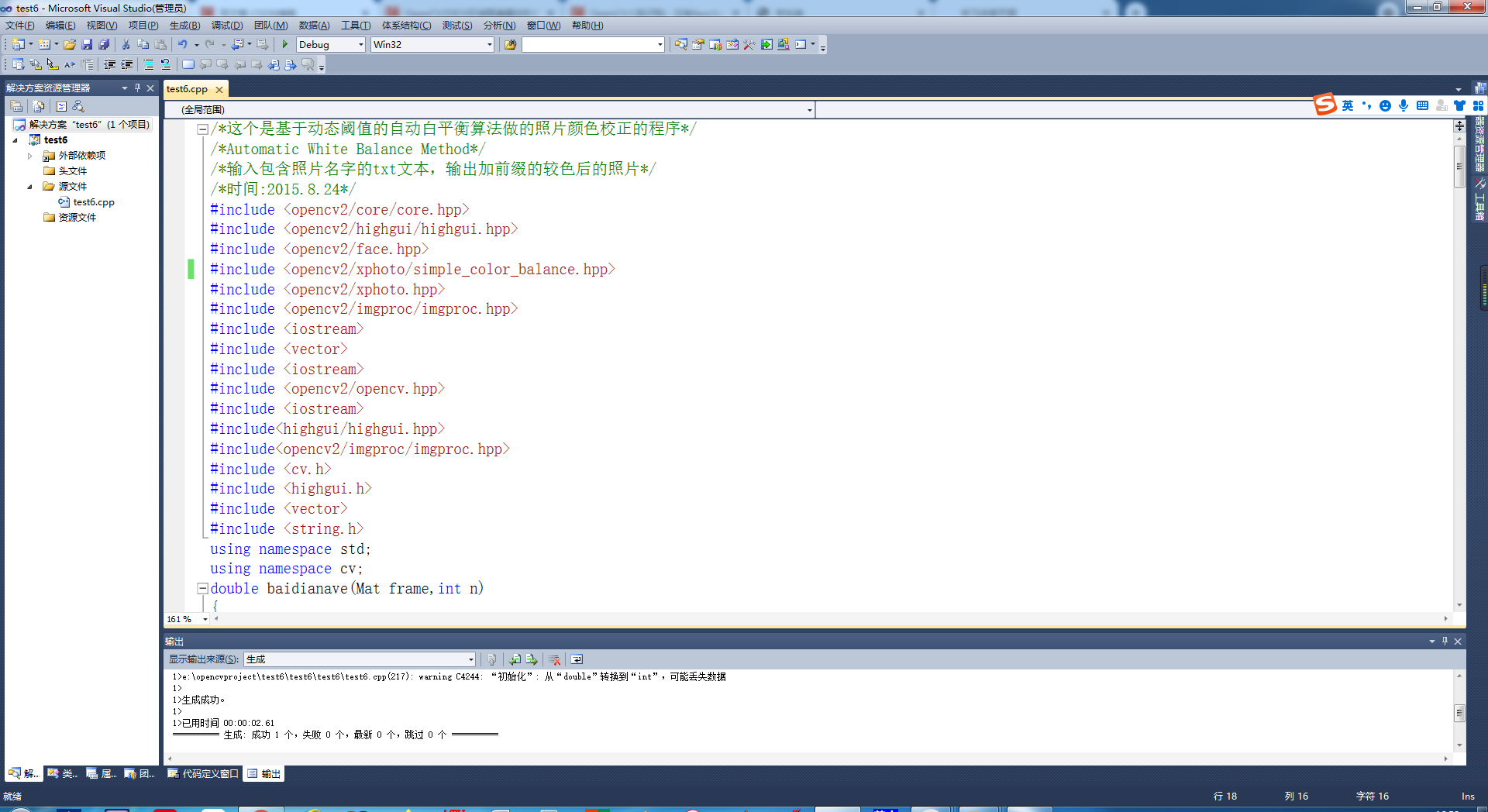Image resolution: width=1488 pixels, height=812 pixels.
Task: Start debugging with green play icon
Action: [x=285, y=45]
